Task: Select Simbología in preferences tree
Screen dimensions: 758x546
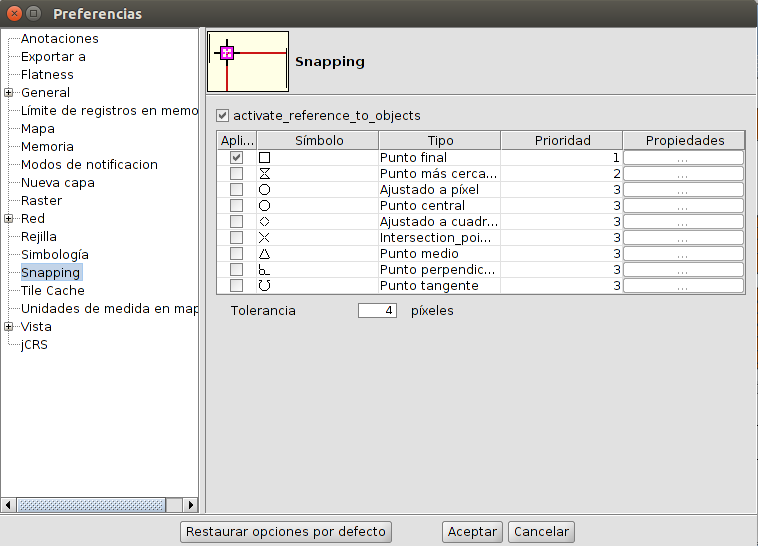Action: (x=54, y=255)
